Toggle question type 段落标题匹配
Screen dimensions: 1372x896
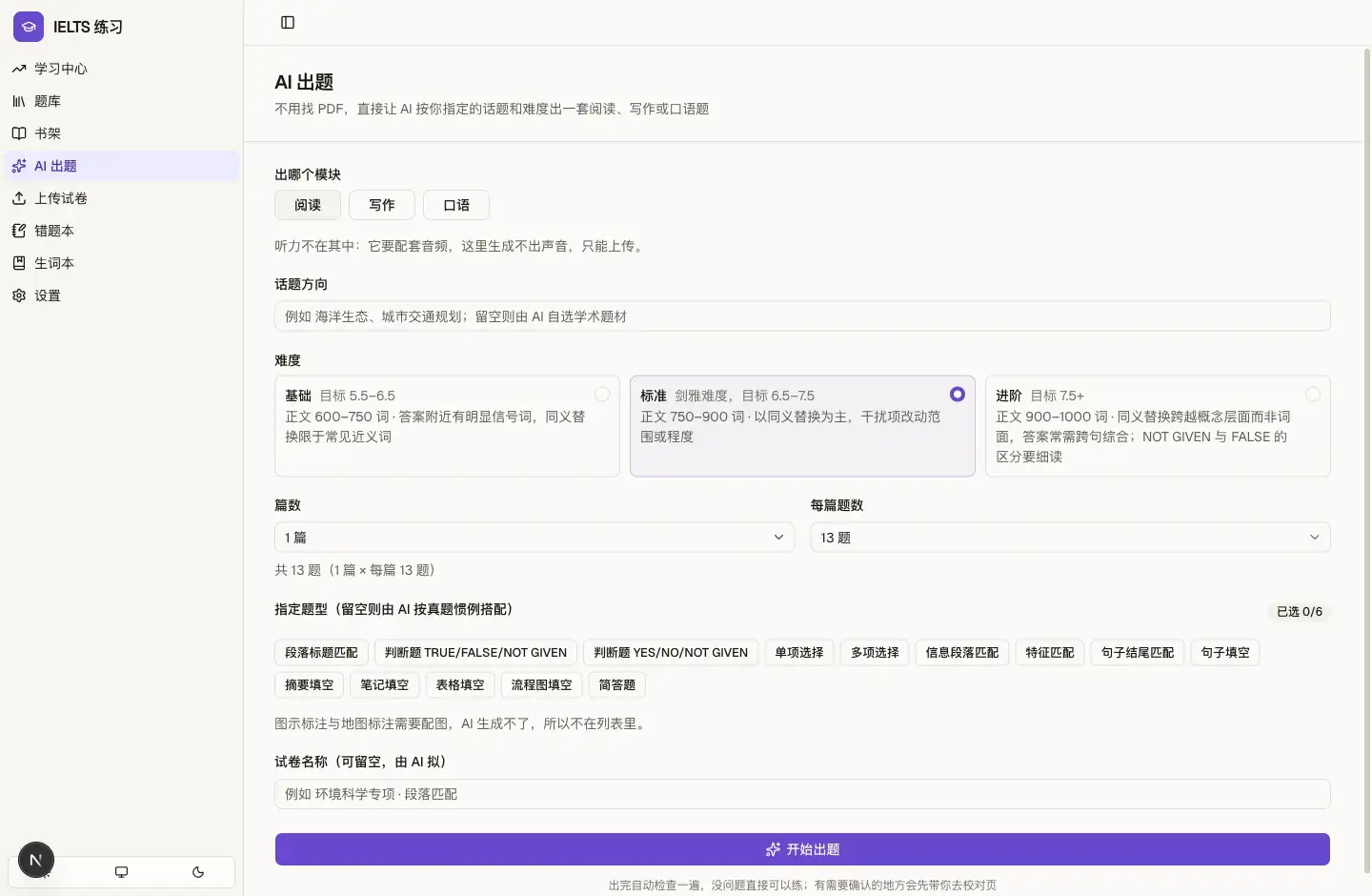click(x=321, y=653)
